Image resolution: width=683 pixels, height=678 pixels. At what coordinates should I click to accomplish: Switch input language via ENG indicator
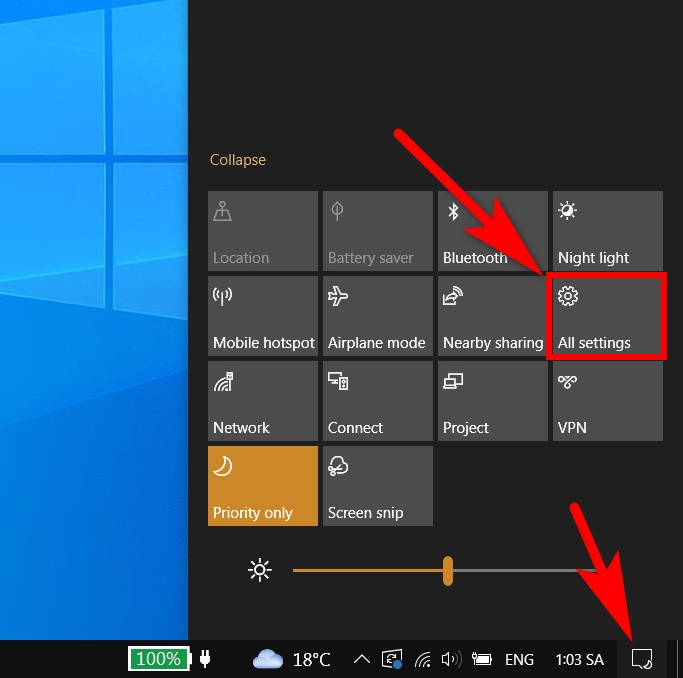point(519,659)
